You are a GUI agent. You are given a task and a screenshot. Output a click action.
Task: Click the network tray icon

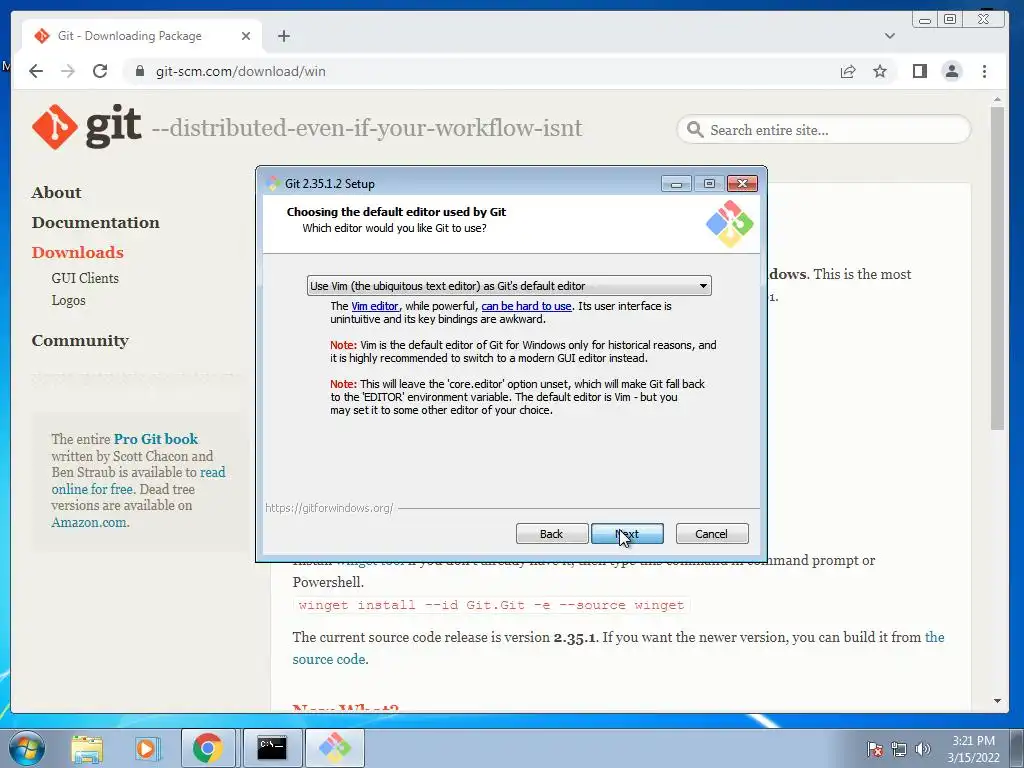click(x=899, y=749)
